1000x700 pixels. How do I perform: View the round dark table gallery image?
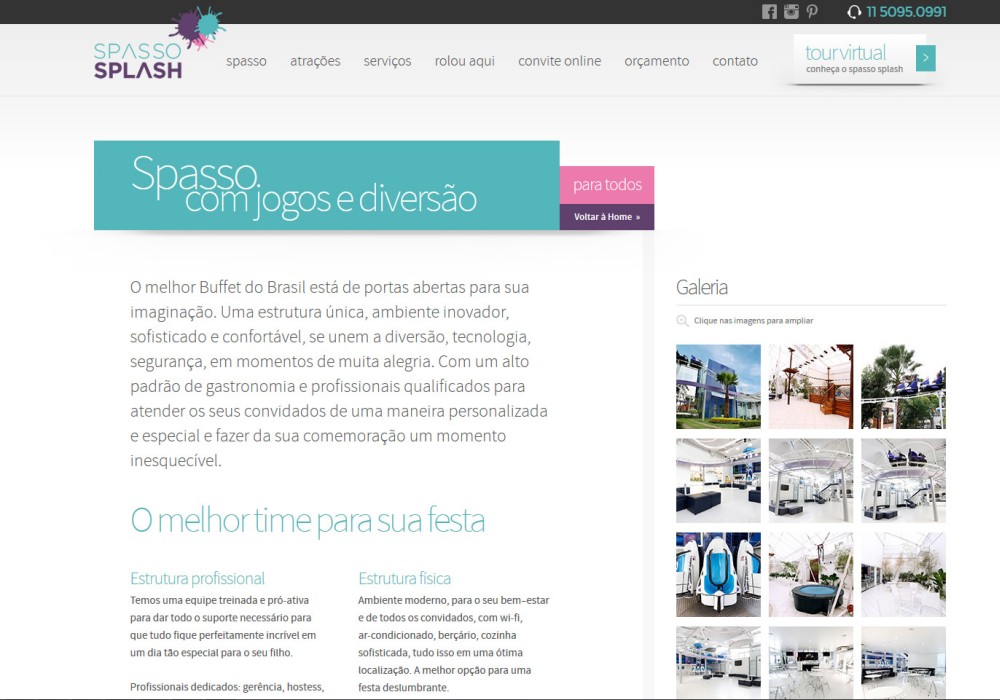[810, 574]
